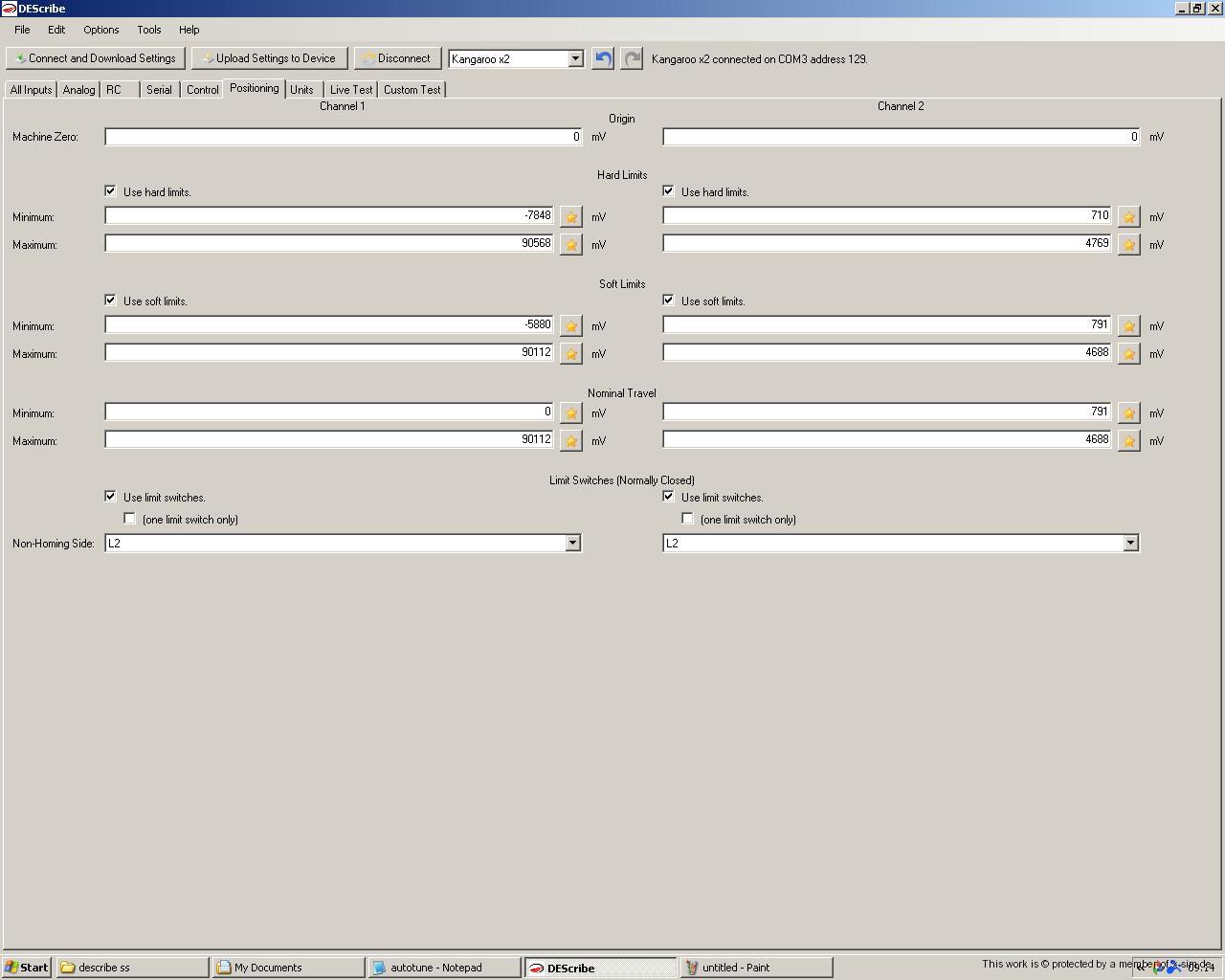Click the blue undo arrow icon
This screenshot has height=980, width=1225.
(x=603, y=58)
